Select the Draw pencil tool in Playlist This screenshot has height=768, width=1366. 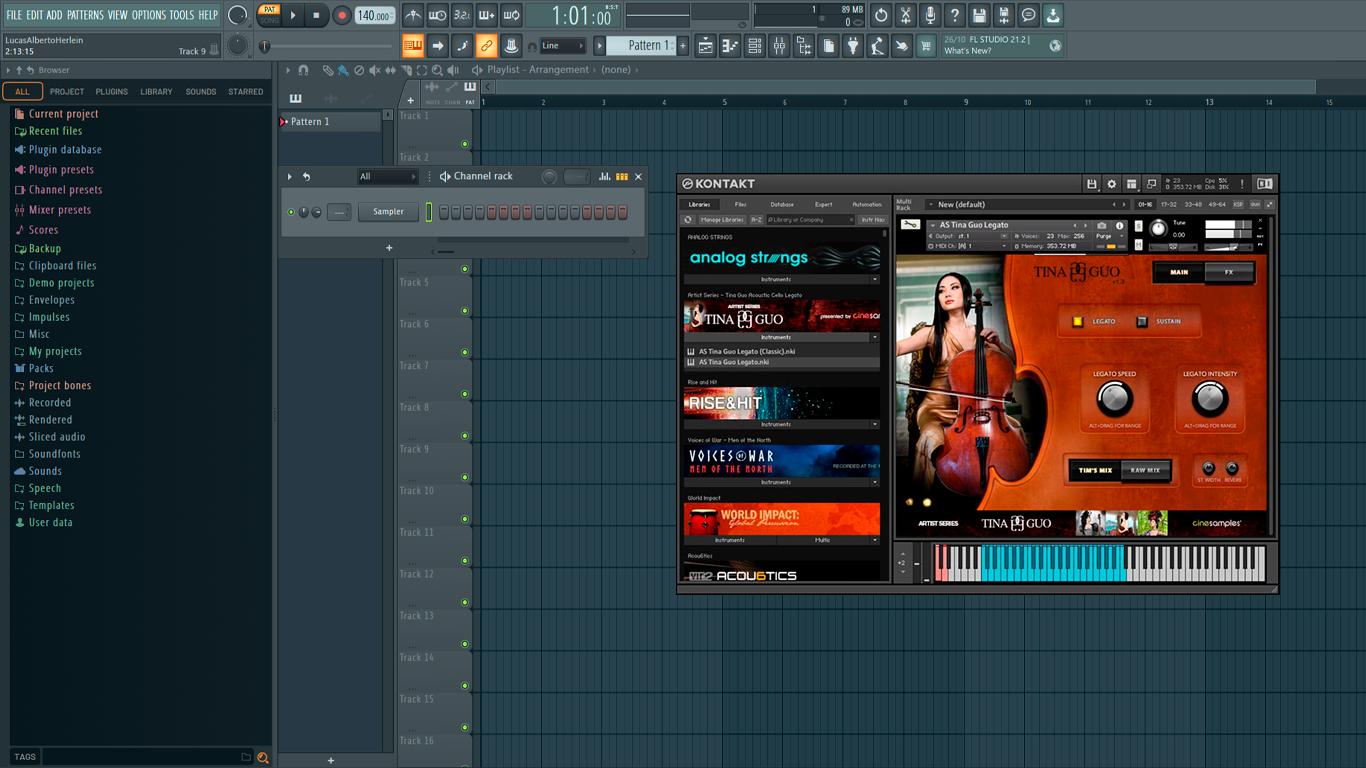(327, 70)
